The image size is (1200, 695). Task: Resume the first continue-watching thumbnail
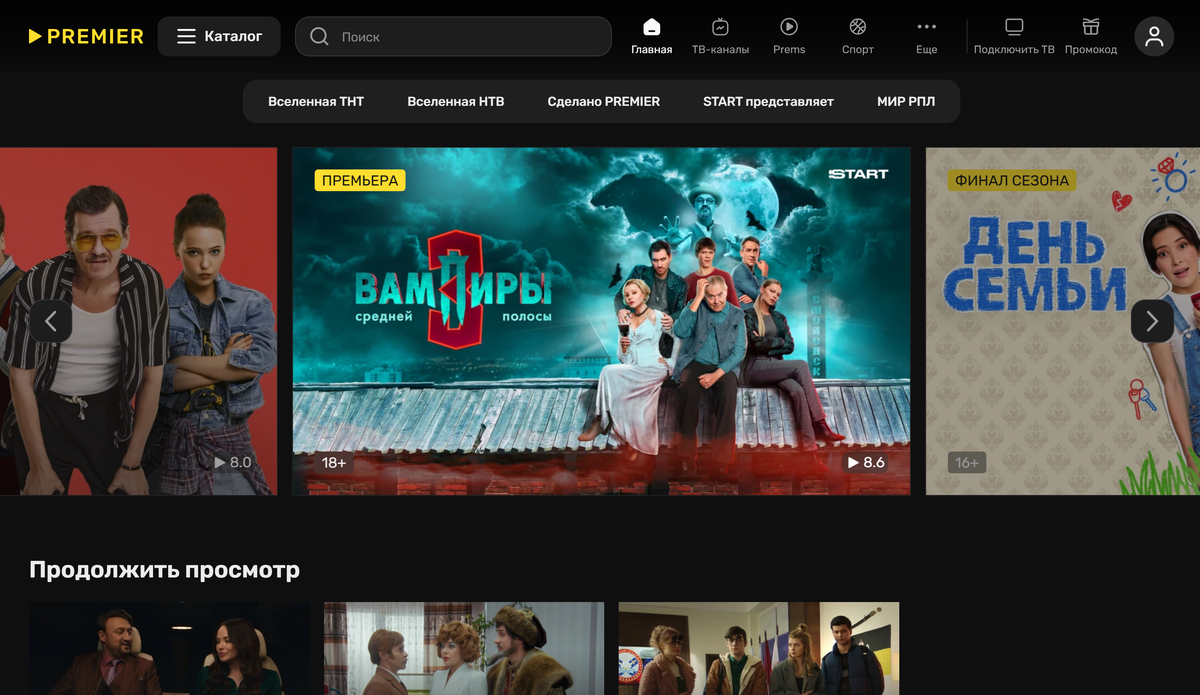pyautogui.click(x=169, y=648)
